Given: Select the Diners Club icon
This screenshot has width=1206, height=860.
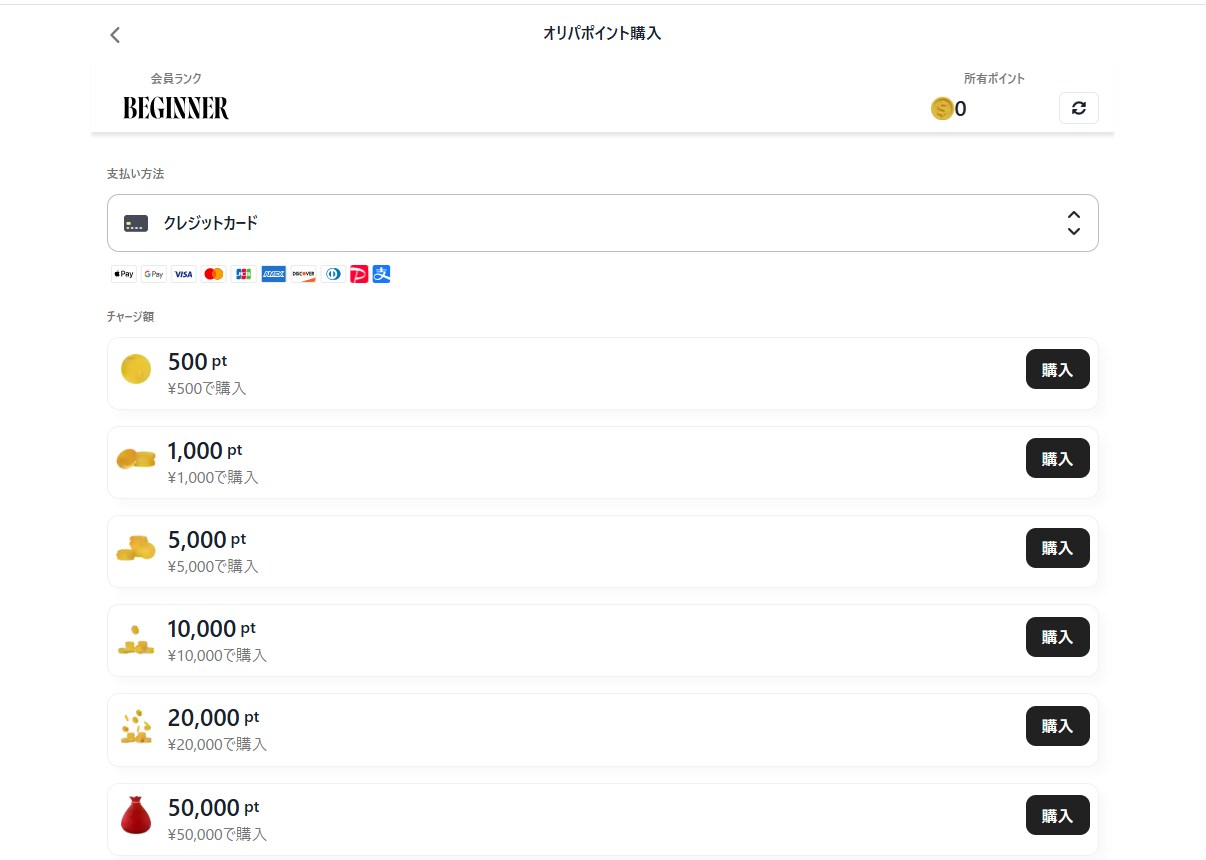Looking at the screenshot, I should click(333, 273).
